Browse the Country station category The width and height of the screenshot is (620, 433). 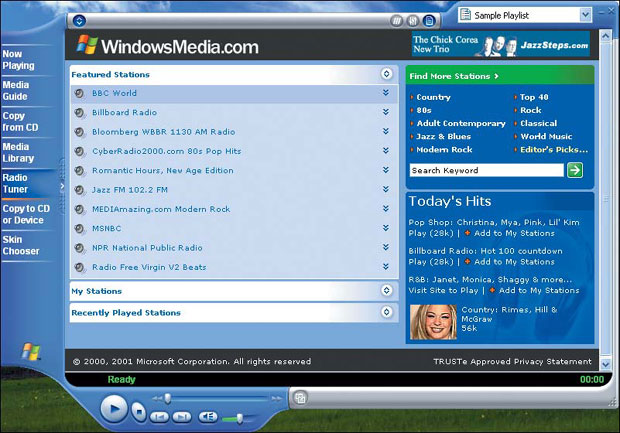pos(433,97)
